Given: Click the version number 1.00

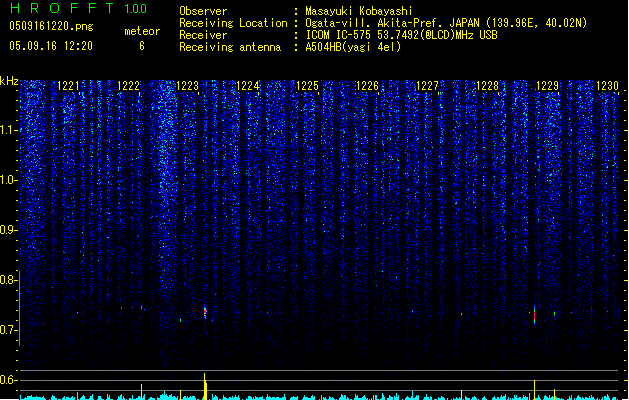Looking at the screenshot, I should [x=136, y=8].
